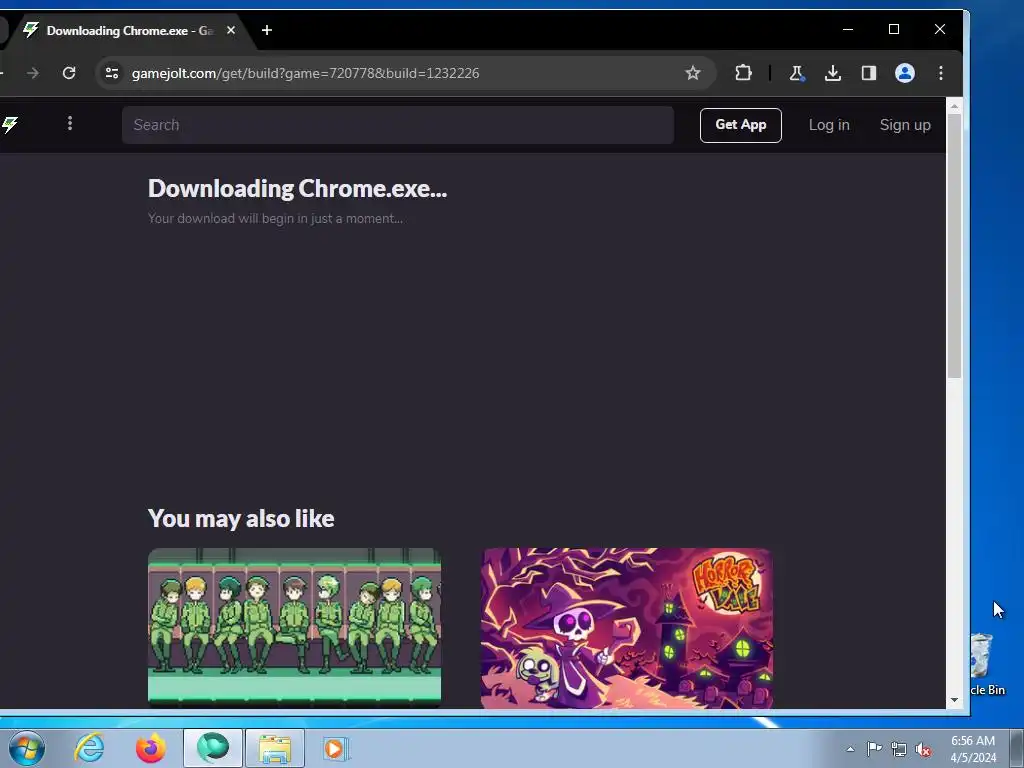
Task: Bookmark this page with the star icon
Action: [693, 73]
